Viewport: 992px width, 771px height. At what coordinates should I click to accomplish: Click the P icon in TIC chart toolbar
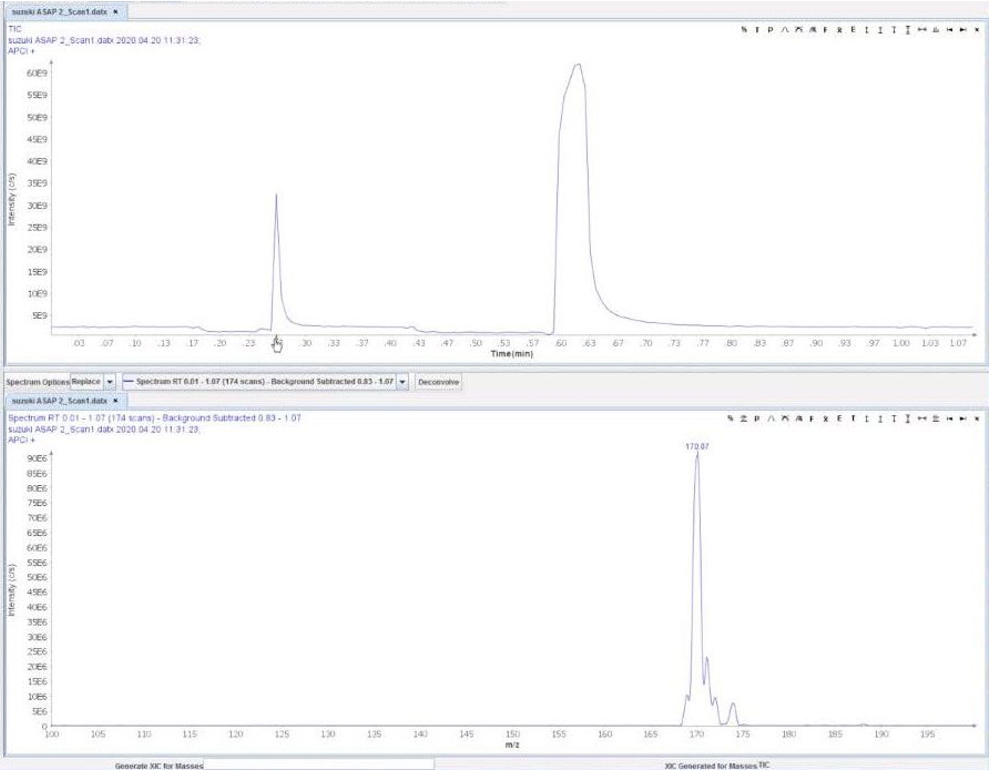(770, 30)
